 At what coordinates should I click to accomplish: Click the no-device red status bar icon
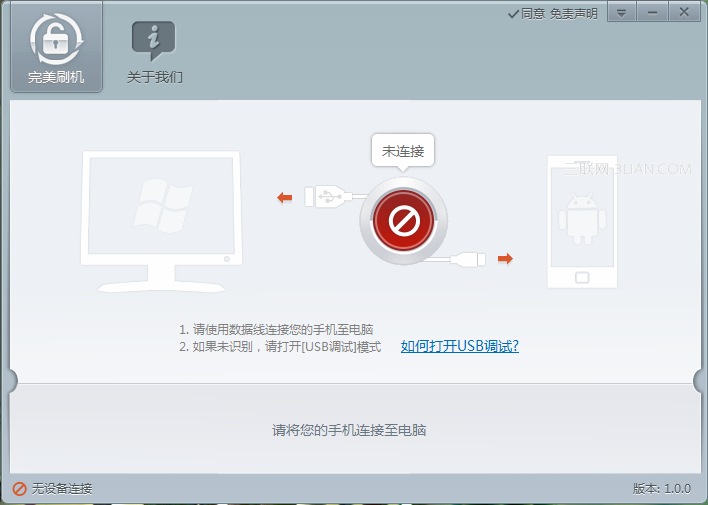tap(19, 488)
